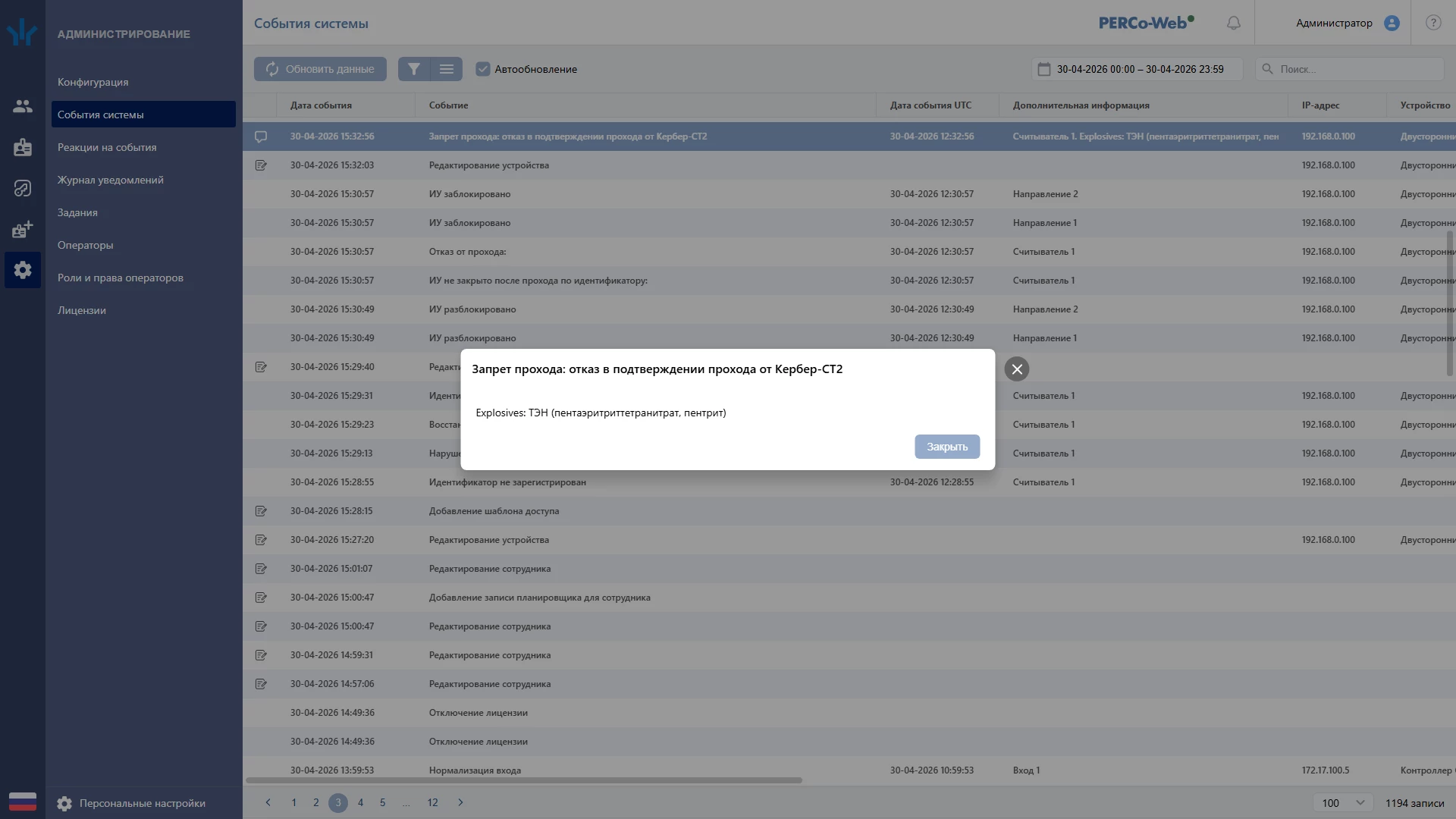Click edit icon of 15:27:20 event row
The width and height of the screenshot is (1456, 819).
[261, 540]
